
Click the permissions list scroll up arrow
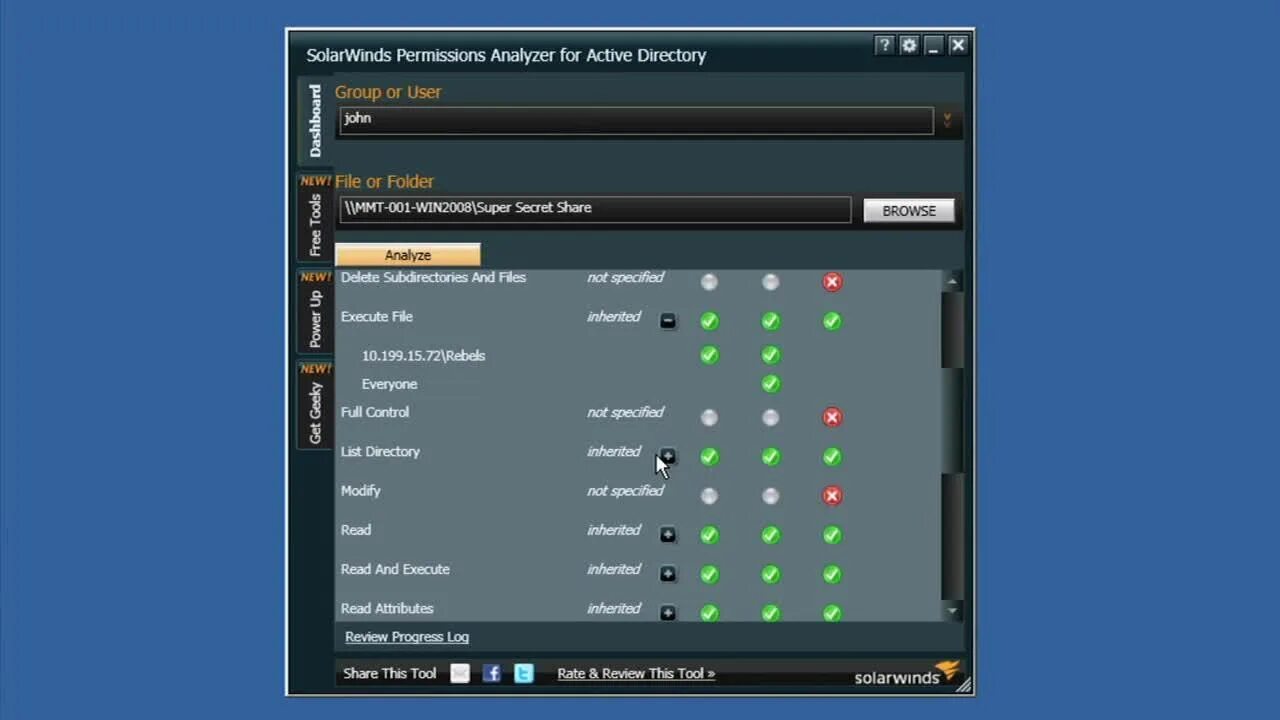(952, 282)
